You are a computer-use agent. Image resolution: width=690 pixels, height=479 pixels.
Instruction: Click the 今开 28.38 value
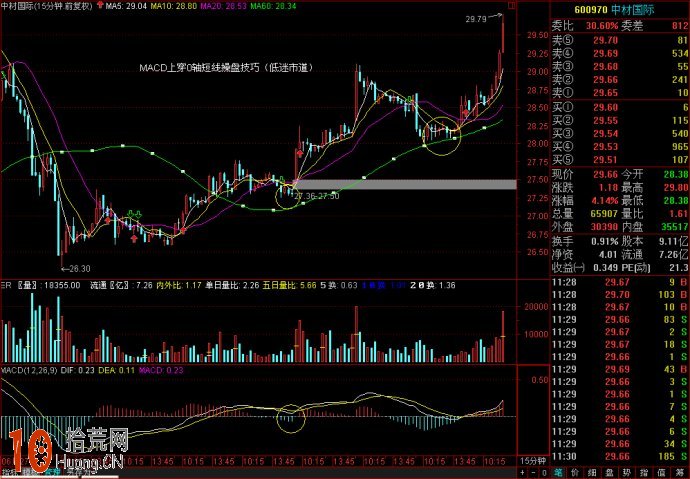pyautogui.click(x=676, y=174)
